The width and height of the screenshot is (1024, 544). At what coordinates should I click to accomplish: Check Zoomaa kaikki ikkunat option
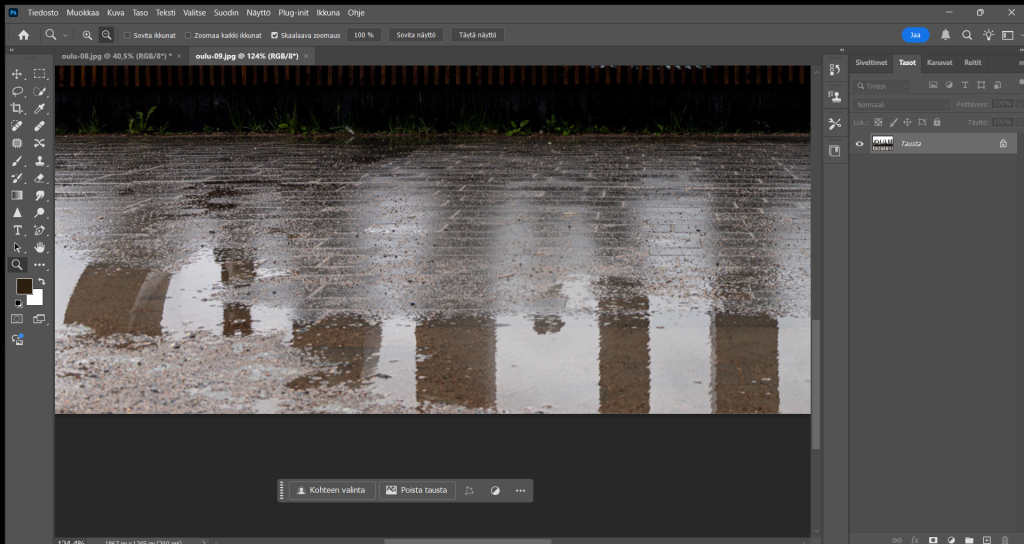pyautogui.click(x=188, y=35)
